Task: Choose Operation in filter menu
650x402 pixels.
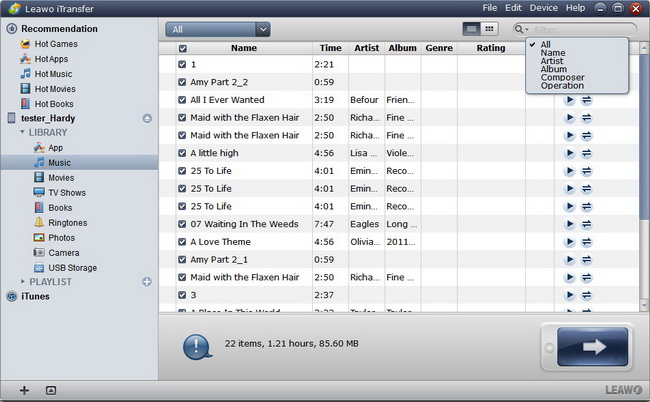Action: tap(562, 86)
